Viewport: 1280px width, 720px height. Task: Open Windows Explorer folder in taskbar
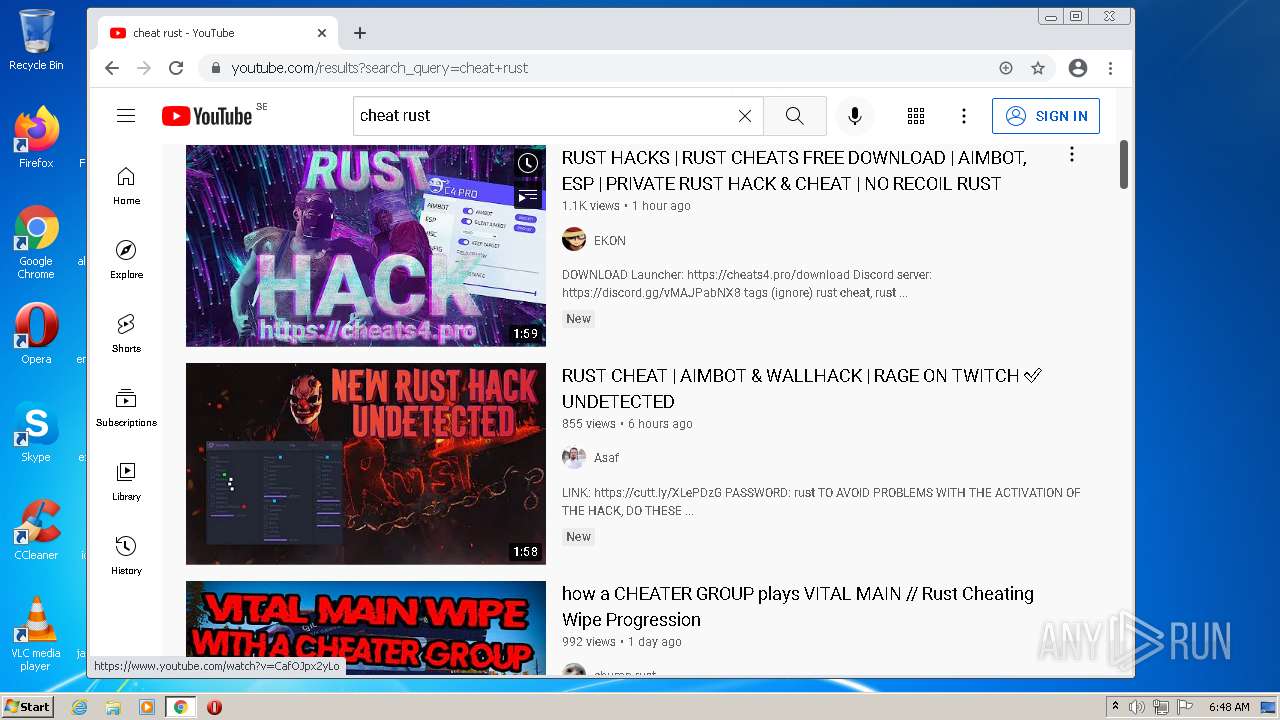click(113, 707)
